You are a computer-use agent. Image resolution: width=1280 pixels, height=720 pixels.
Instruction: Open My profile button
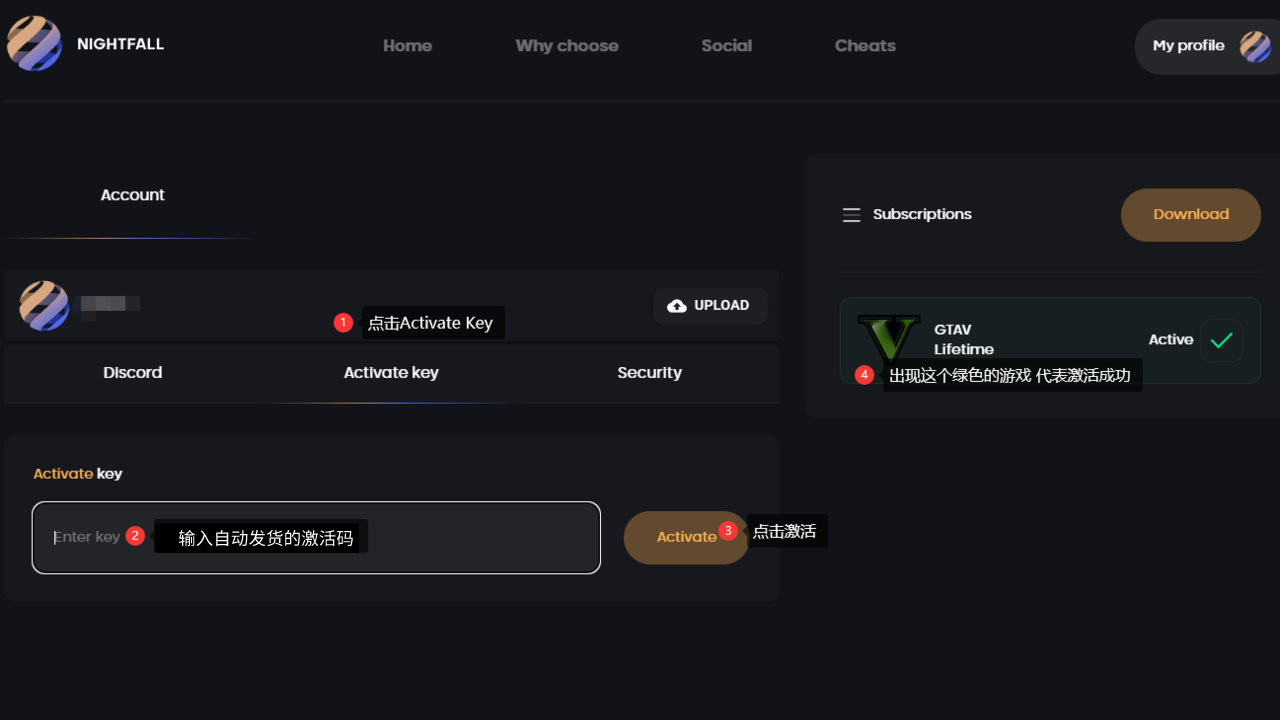pos(1188,46)
